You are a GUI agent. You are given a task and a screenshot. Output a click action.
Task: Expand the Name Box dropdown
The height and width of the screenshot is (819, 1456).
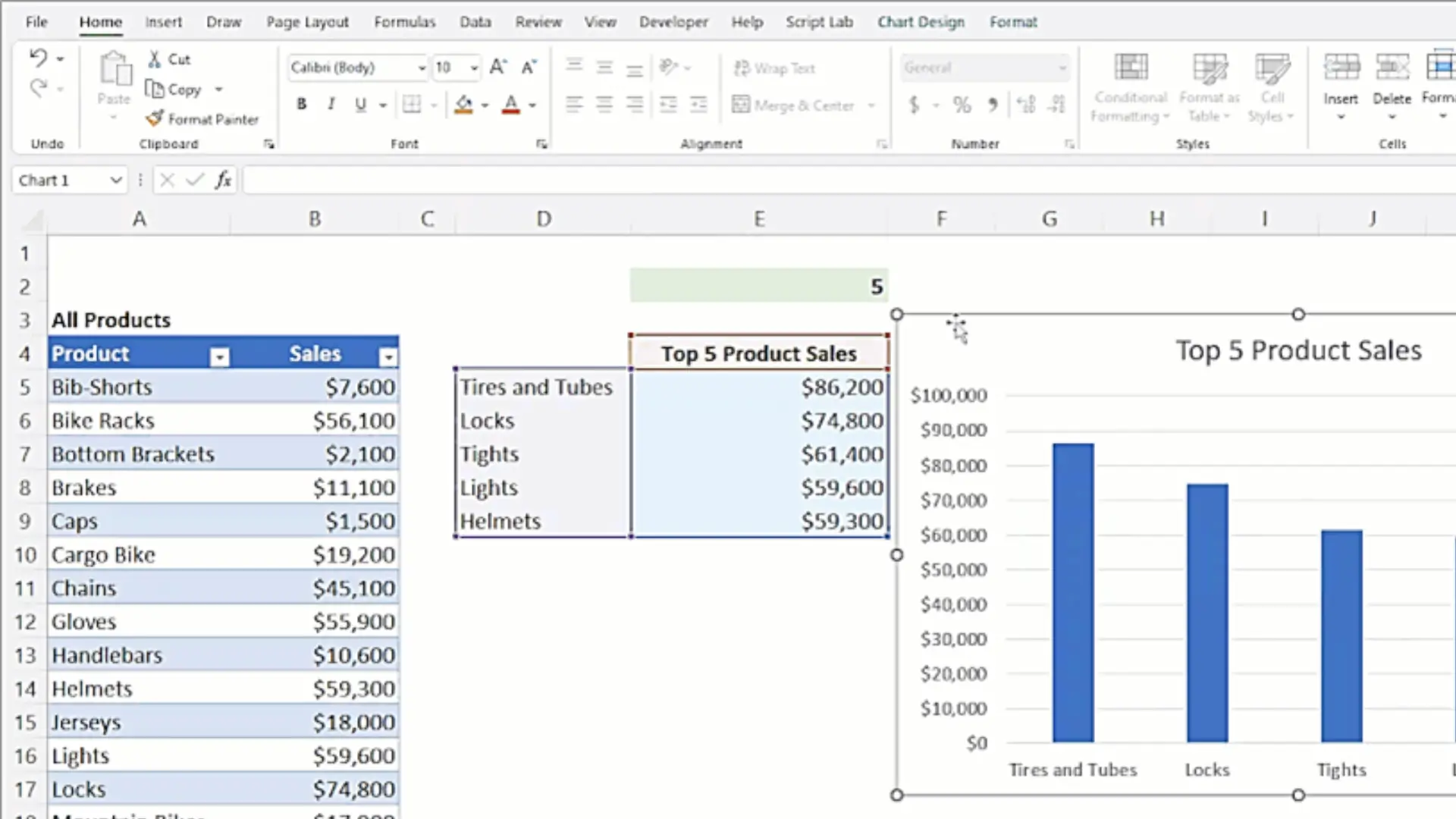pyautogui.click(x=116, y=180)
